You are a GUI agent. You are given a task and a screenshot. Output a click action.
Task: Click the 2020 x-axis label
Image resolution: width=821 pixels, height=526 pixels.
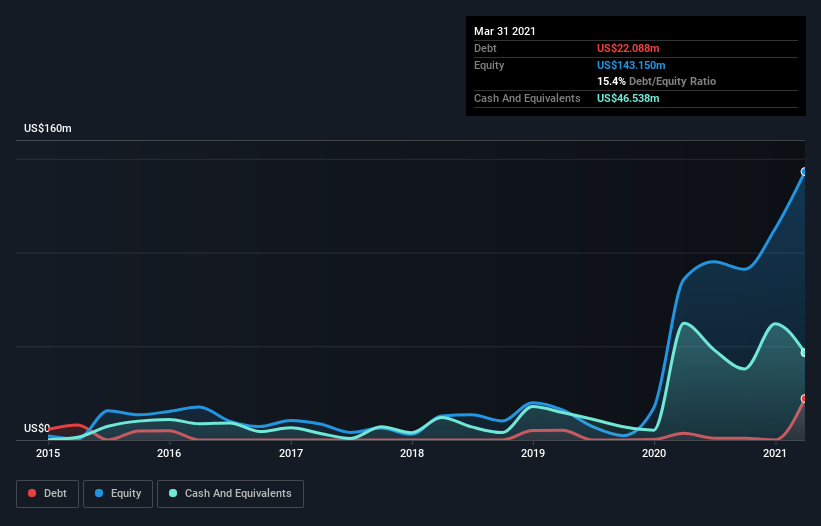click(654, 453)
